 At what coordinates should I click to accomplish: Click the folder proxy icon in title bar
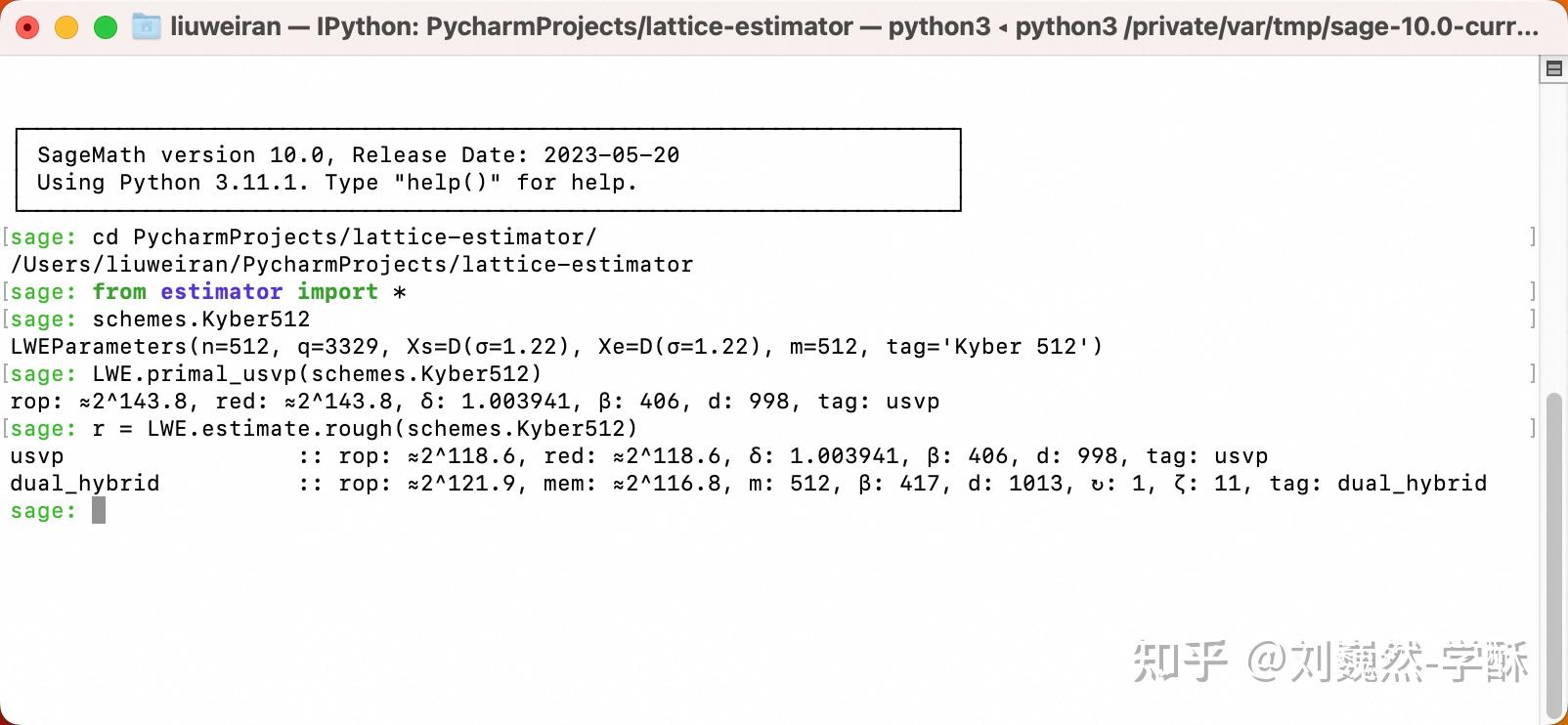146,26
